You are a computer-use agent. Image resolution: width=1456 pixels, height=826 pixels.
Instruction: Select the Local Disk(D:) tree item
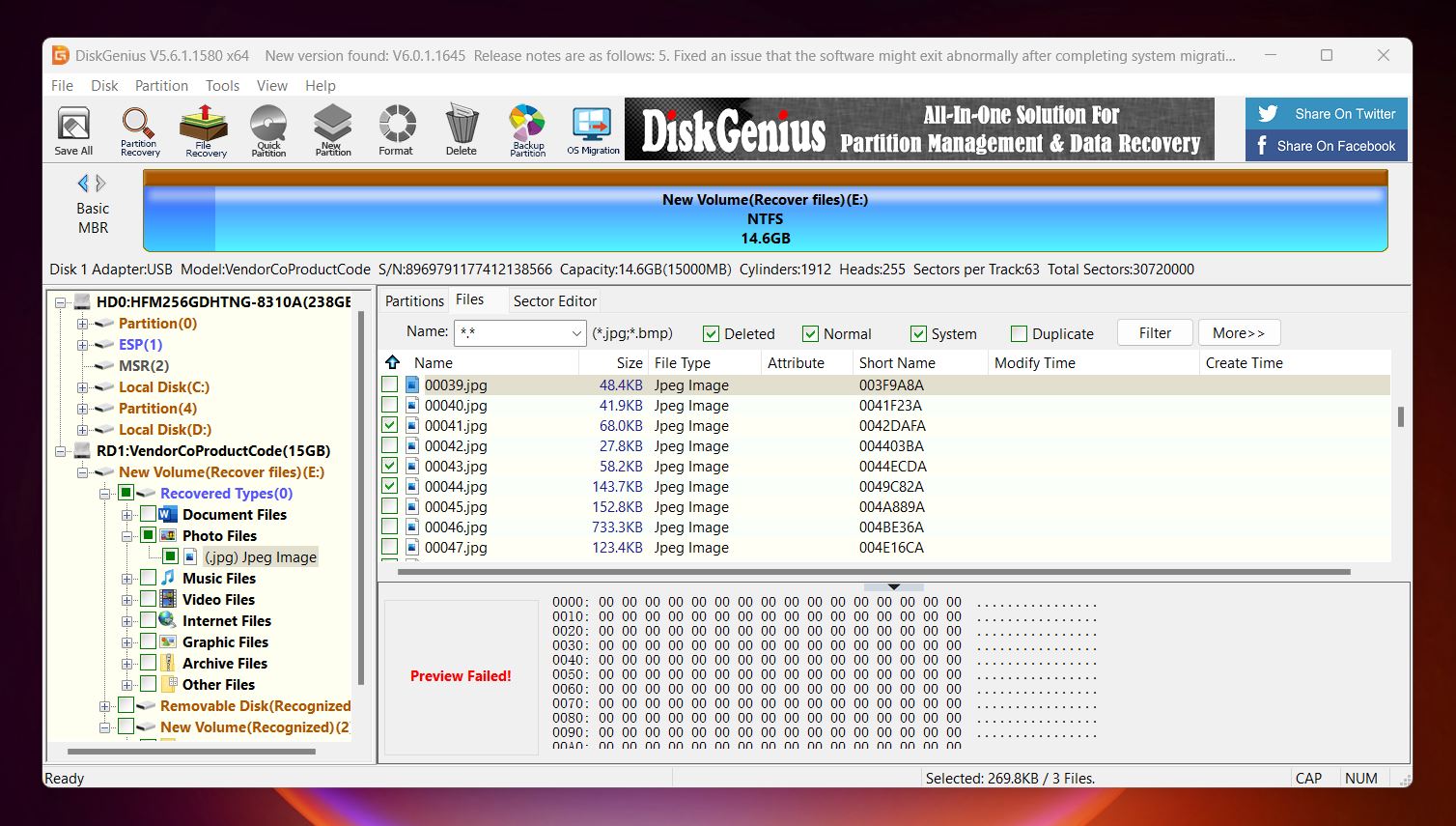point(164,430)
